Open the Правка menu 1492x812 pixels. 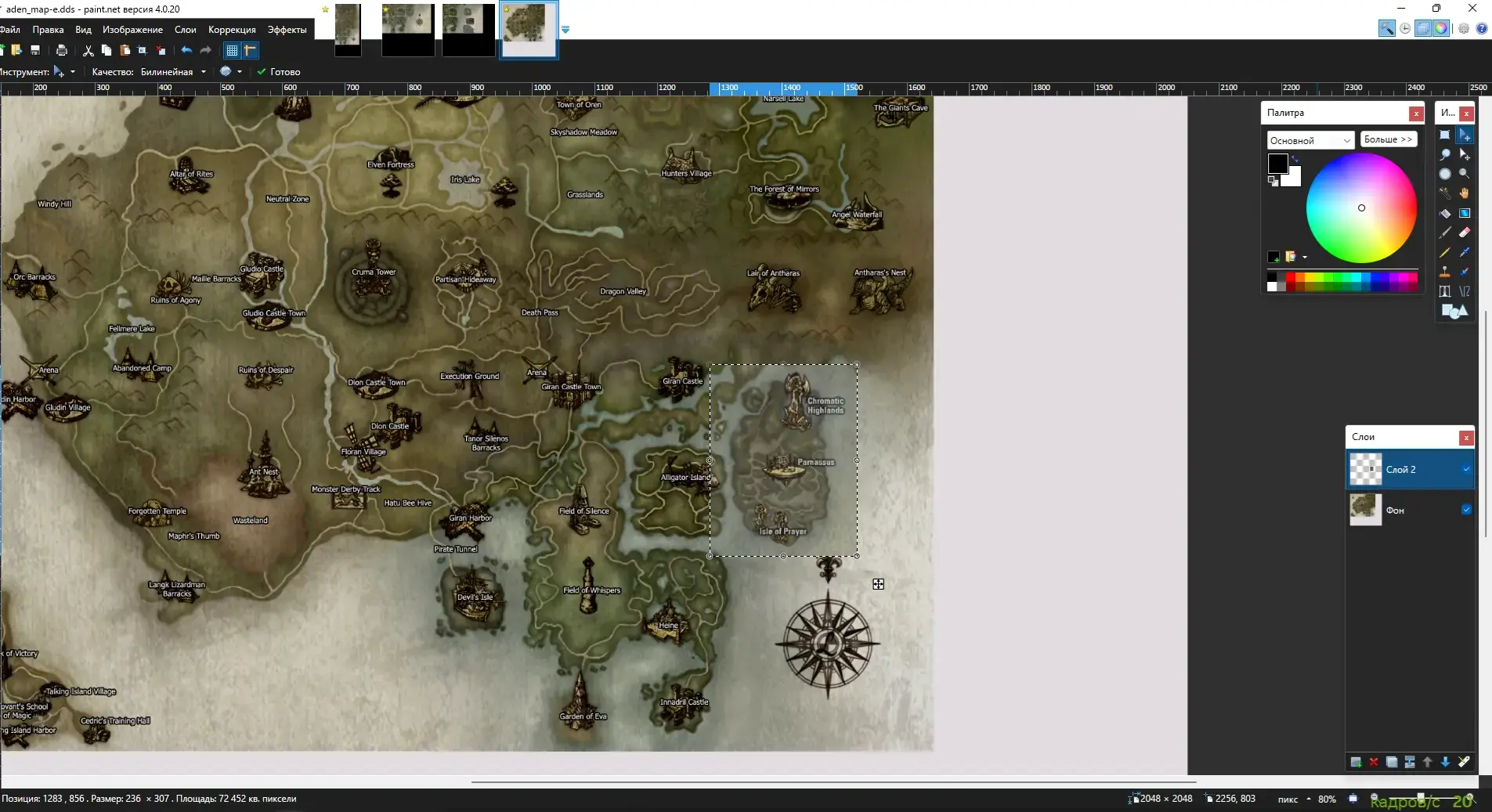tap(48, 30)
